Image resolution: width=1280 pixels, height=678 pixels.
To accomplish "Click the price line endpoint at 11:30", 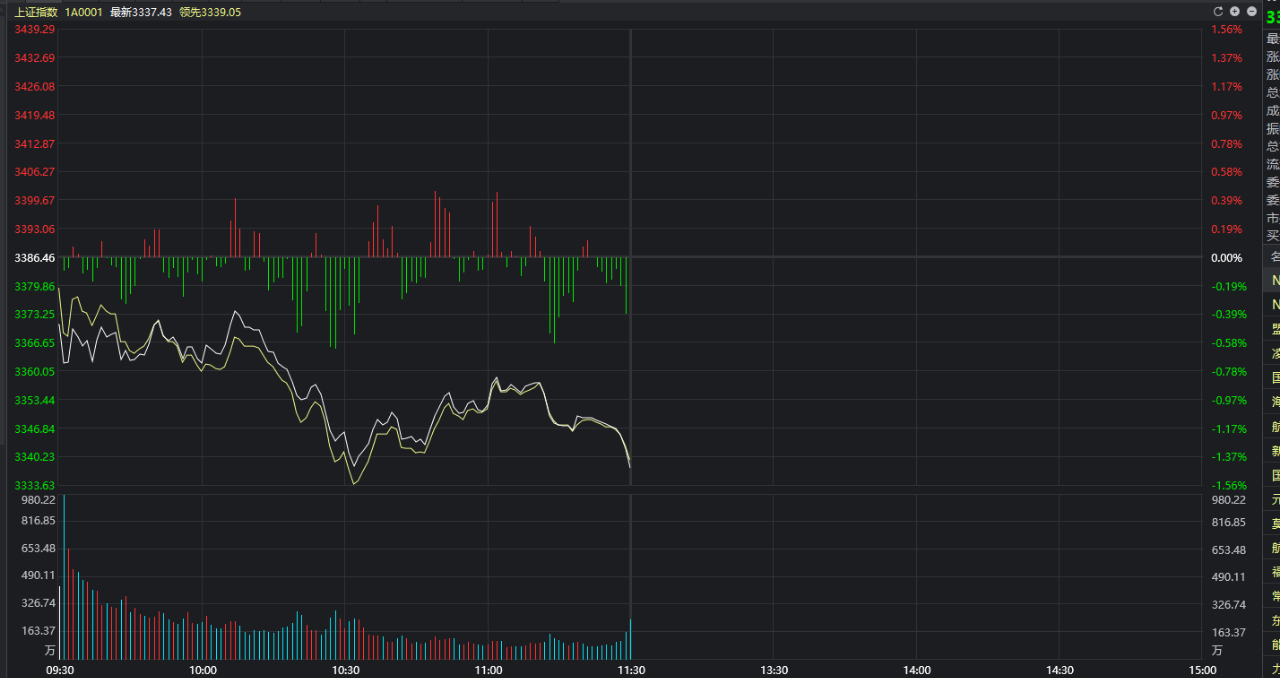I will (629, 466).
